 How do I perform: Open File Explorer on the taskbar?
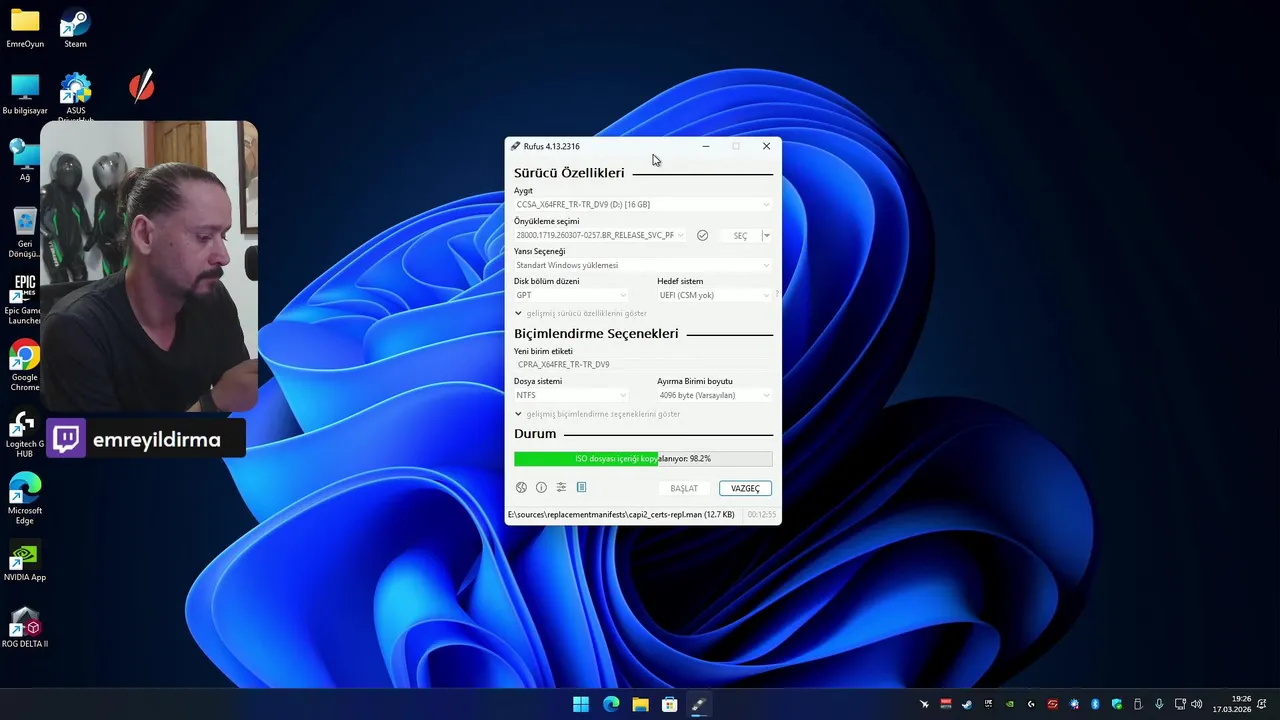(x=640, y=704)
